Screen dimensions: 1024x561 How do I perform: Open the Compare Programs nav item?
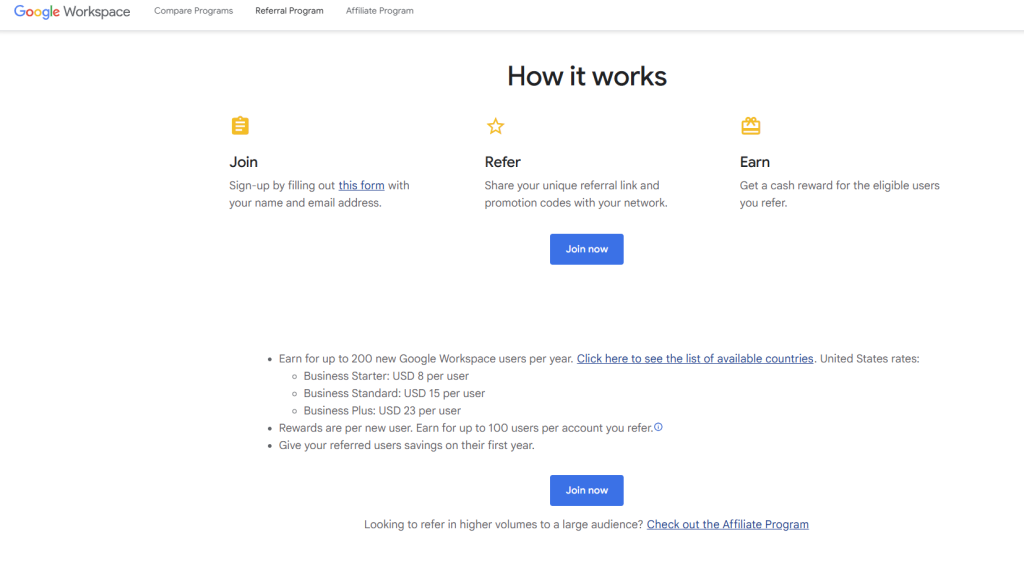(x=193, y=11)
